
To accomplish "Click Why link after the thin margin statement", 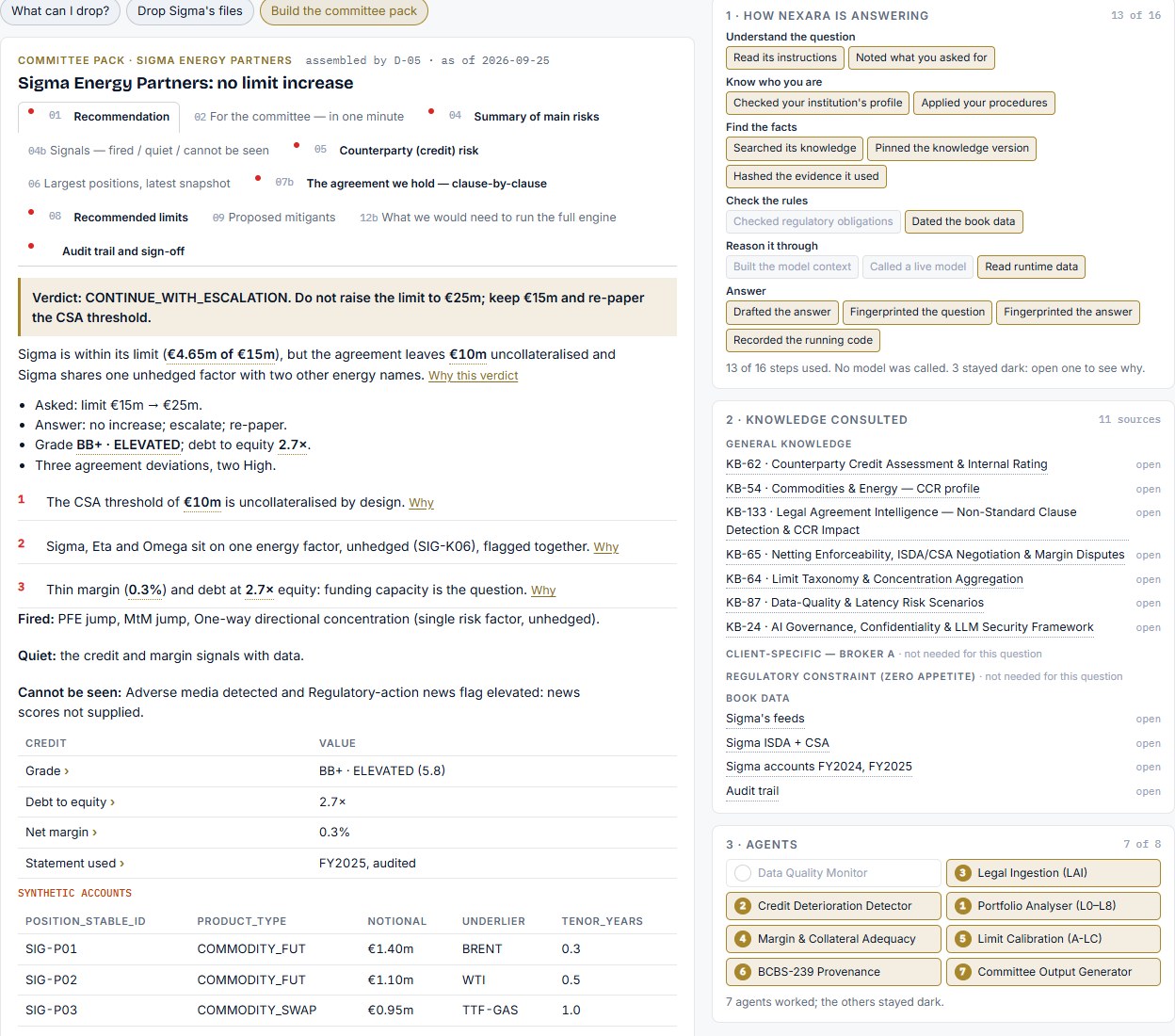I will point(543,591).
